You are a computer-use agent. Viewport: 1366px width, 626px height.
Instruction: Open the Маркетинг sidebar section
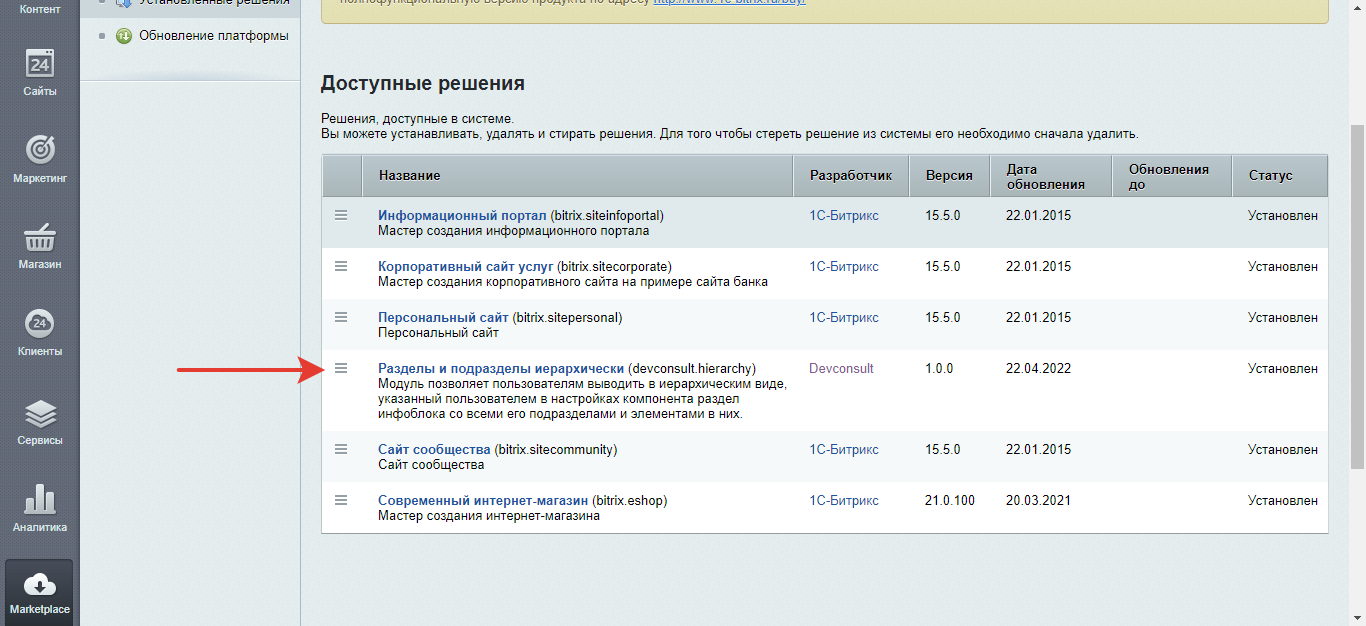[x=40, y=159]
